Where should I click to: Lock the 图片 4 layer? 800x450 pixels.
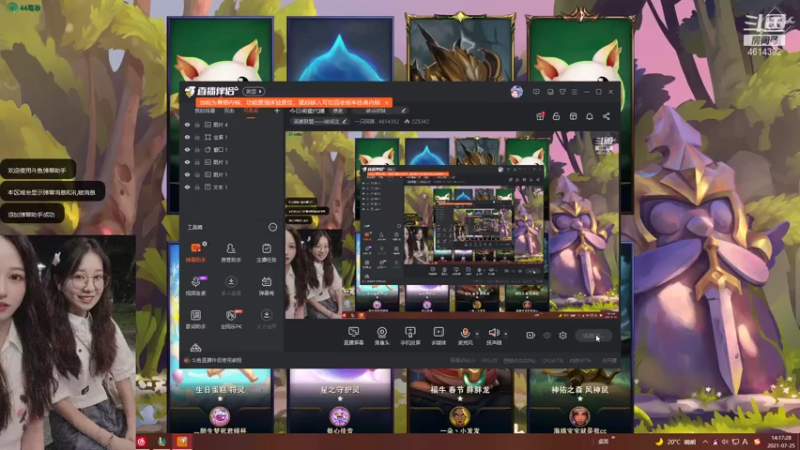click(x=197, y=124)
